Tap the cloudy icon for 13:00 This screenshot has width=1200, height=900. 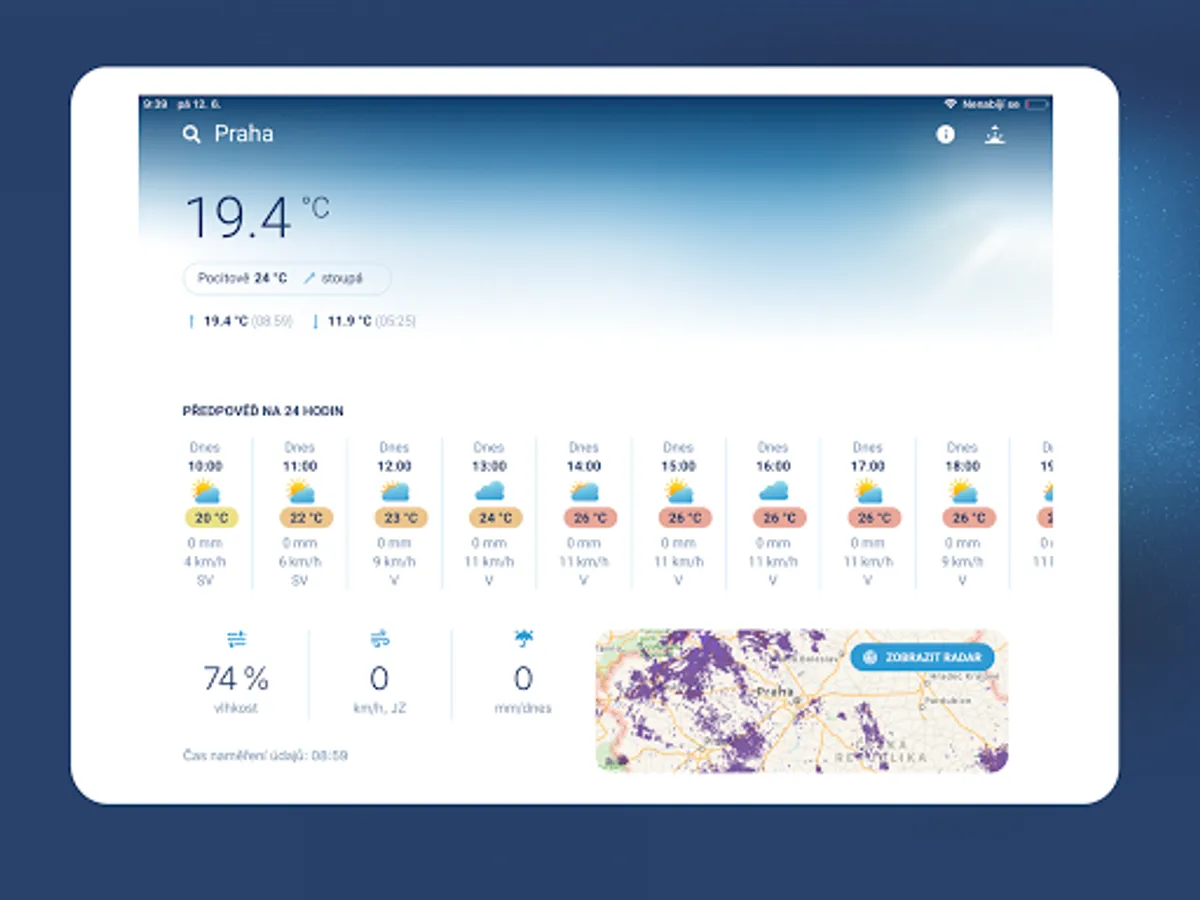coord(489,491)
